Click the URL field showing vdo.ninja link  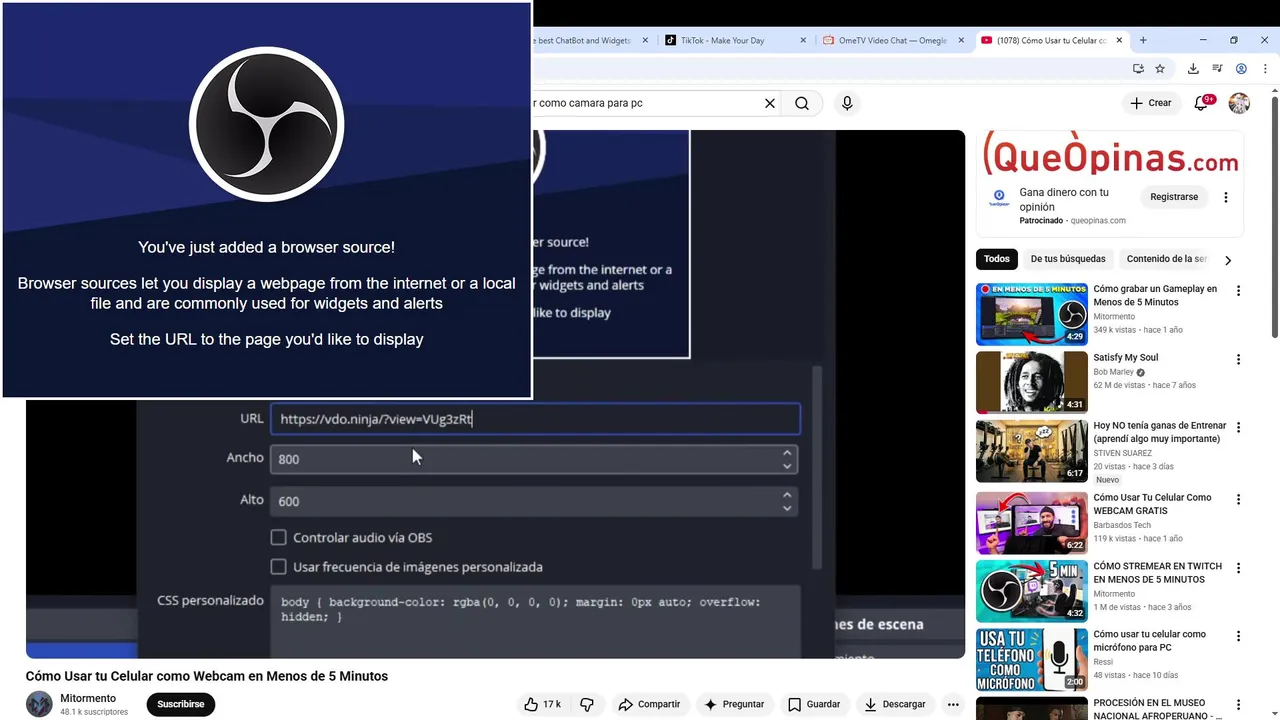tap(535, 419)
